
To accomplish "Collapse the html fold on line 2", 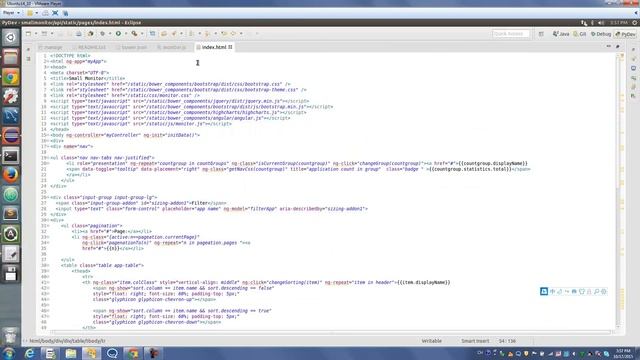I will (x=48, y=61).
